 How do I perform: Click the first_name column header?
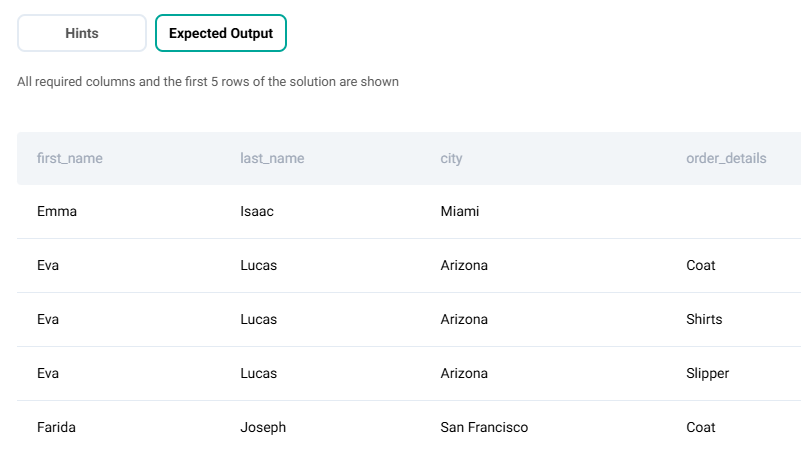point(70,158)
